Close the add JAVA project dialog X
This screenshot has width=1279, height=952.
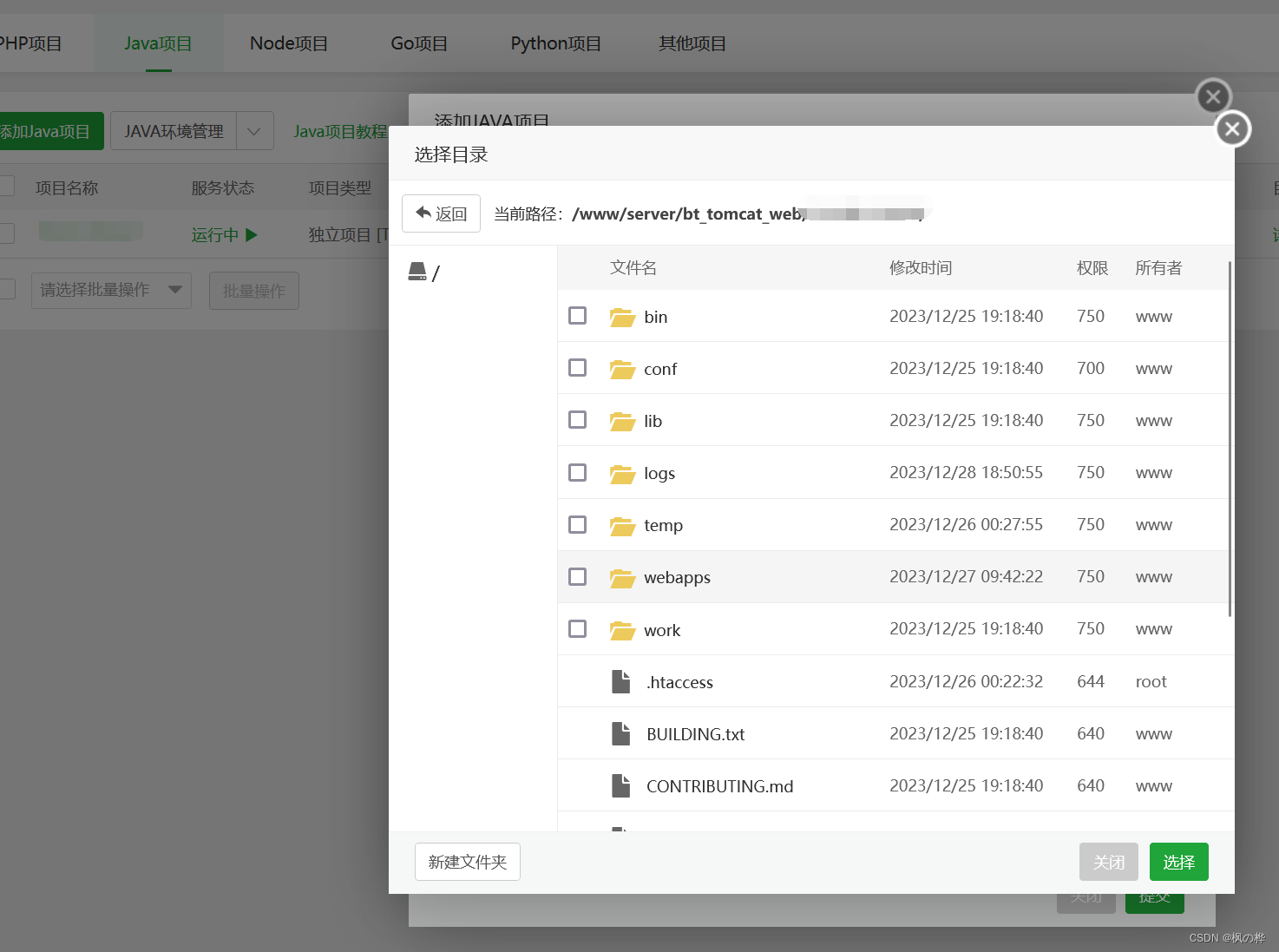tap(1213, 96)
